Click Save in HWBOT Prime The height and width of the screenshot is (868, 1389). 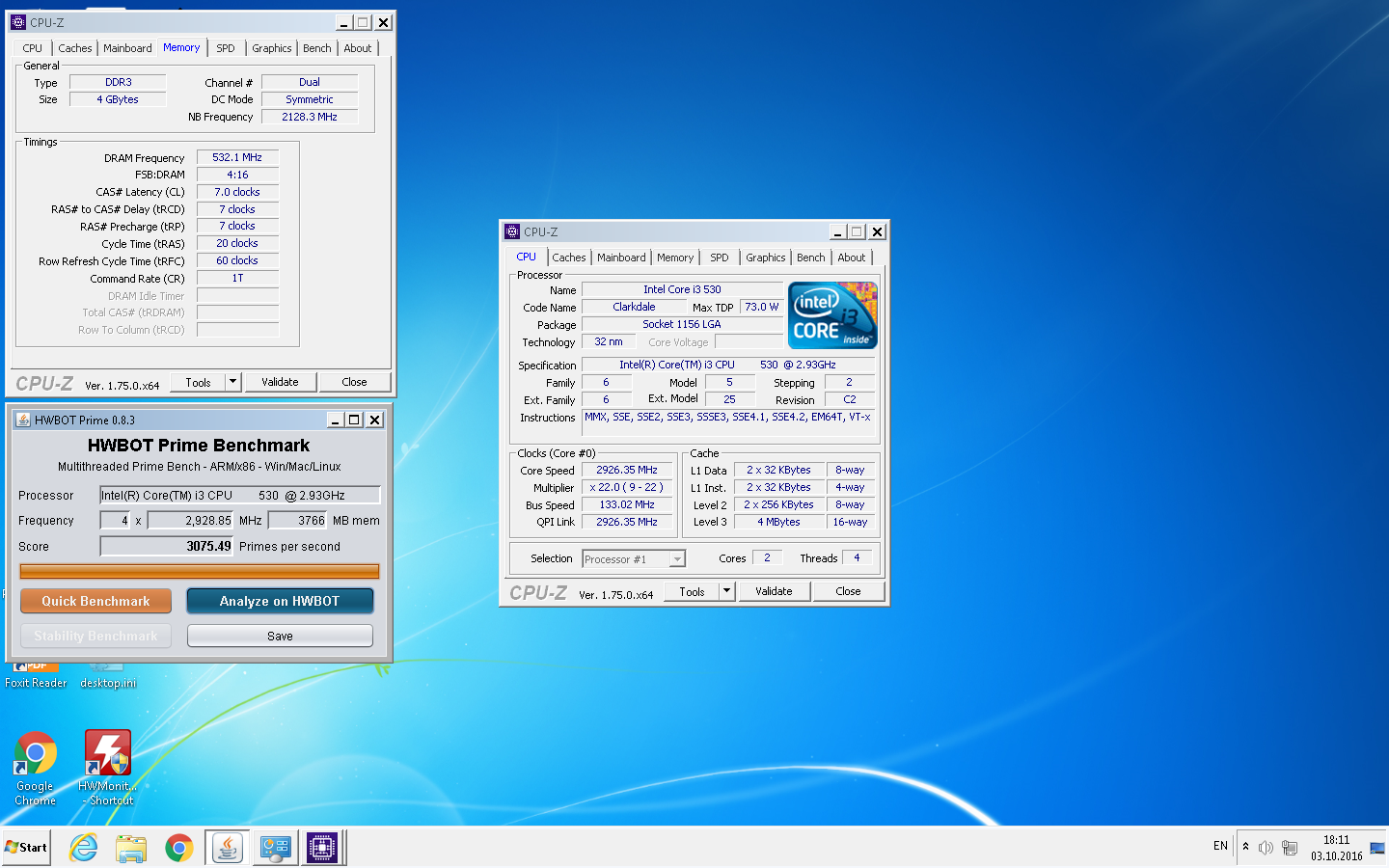point(280,636)
